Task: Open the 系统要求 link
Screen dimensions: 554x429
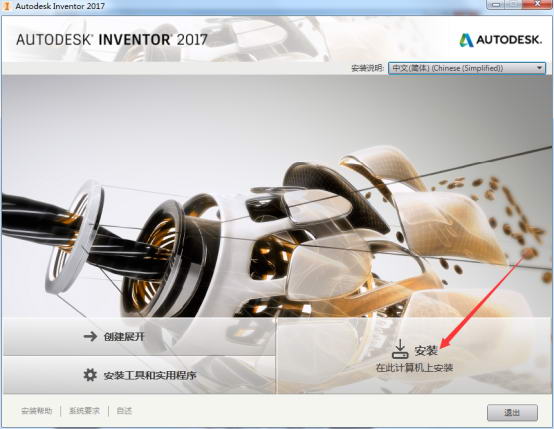Action: click(84, 411)
